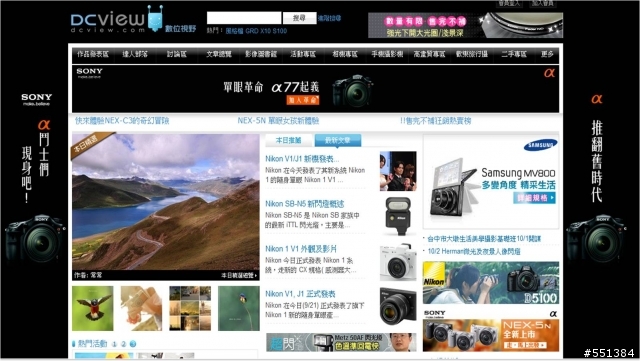Open article Nikon 1 V1 外觀及影片
The width and height of the screenshot is (640, 361).
pyautogui.click(x=301, y=249)
